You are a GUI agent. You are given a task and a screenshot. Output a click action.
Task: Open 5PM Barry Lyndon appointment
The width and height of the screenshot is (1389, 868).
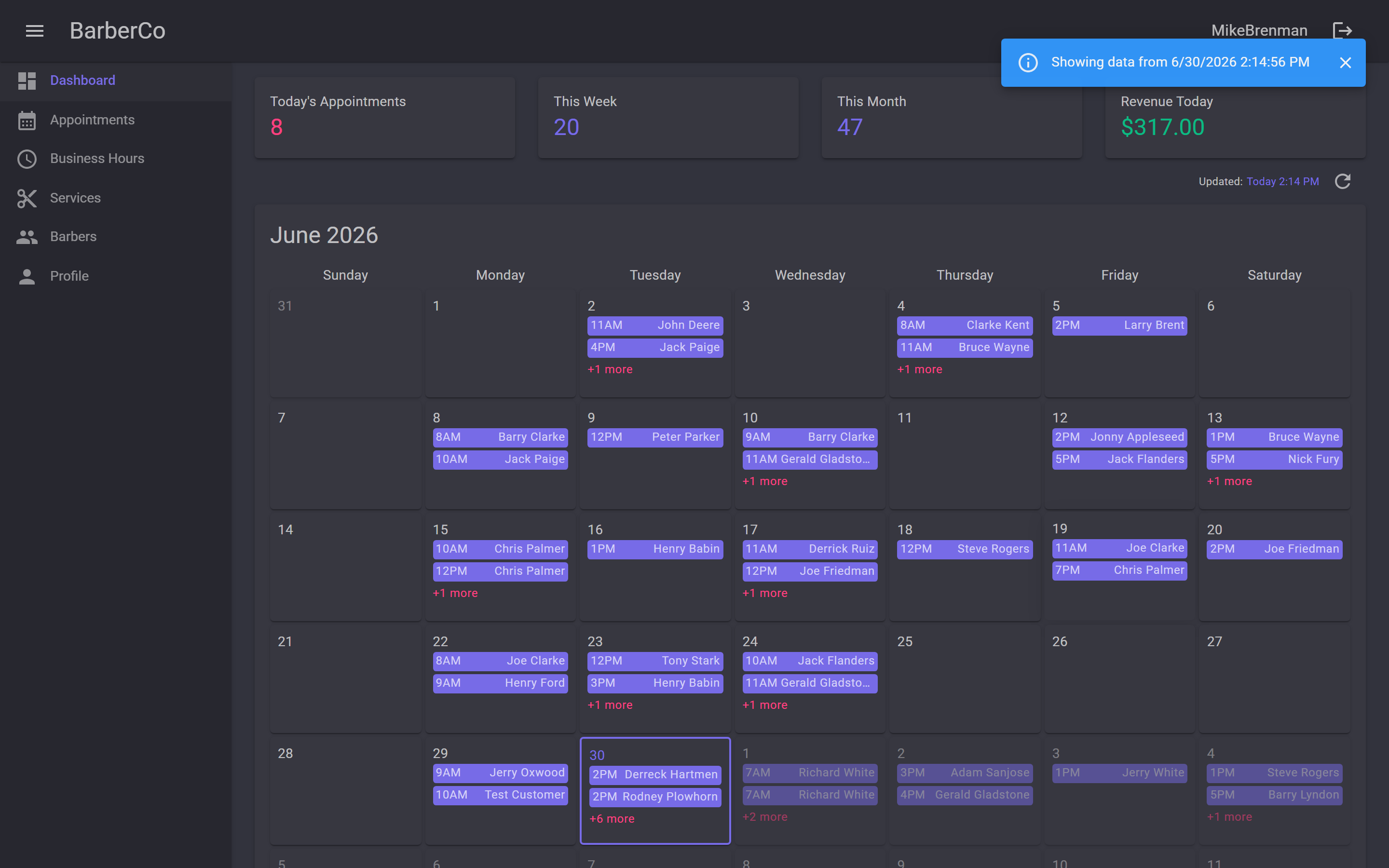point(1274,795)
